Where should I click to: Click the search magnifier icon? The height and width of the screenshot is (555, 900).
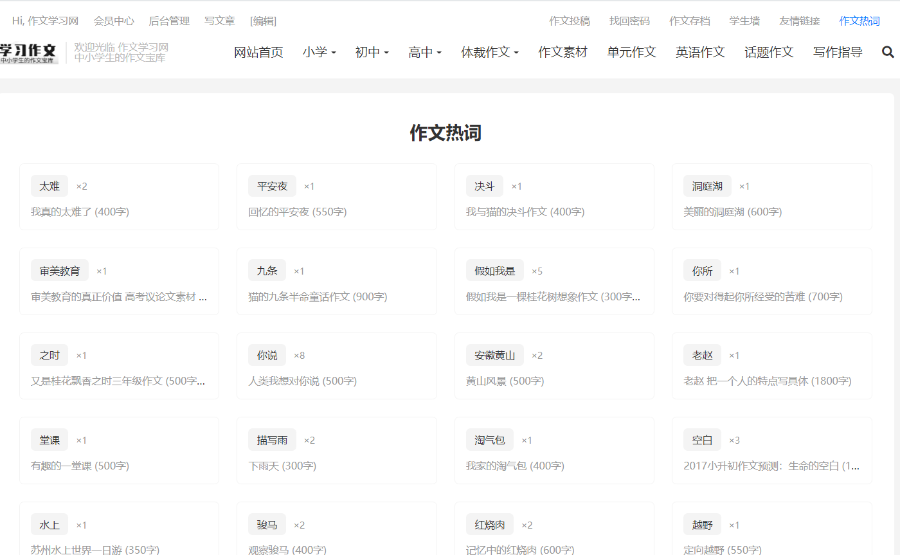coord(887,52)
